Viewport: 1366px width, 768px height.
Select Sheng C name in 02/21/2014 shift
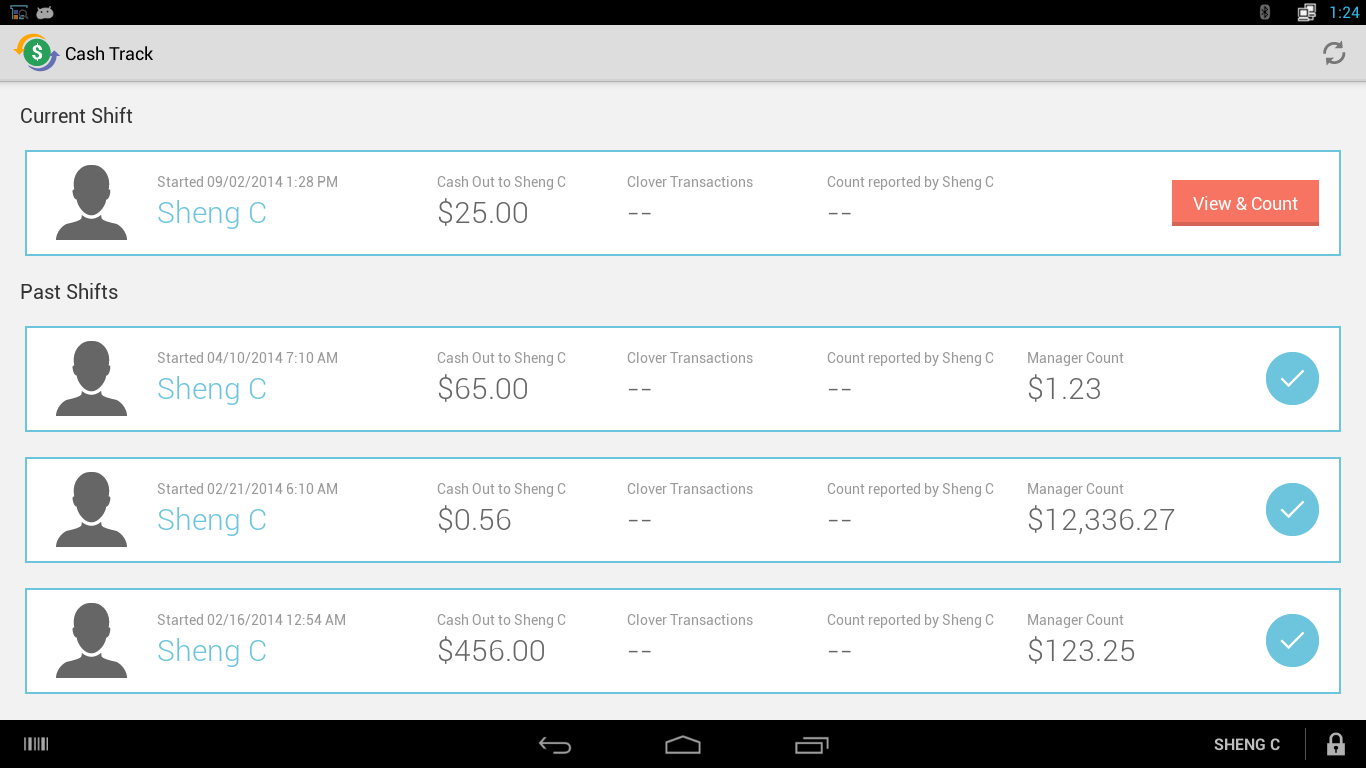click(x=212, y=520)
